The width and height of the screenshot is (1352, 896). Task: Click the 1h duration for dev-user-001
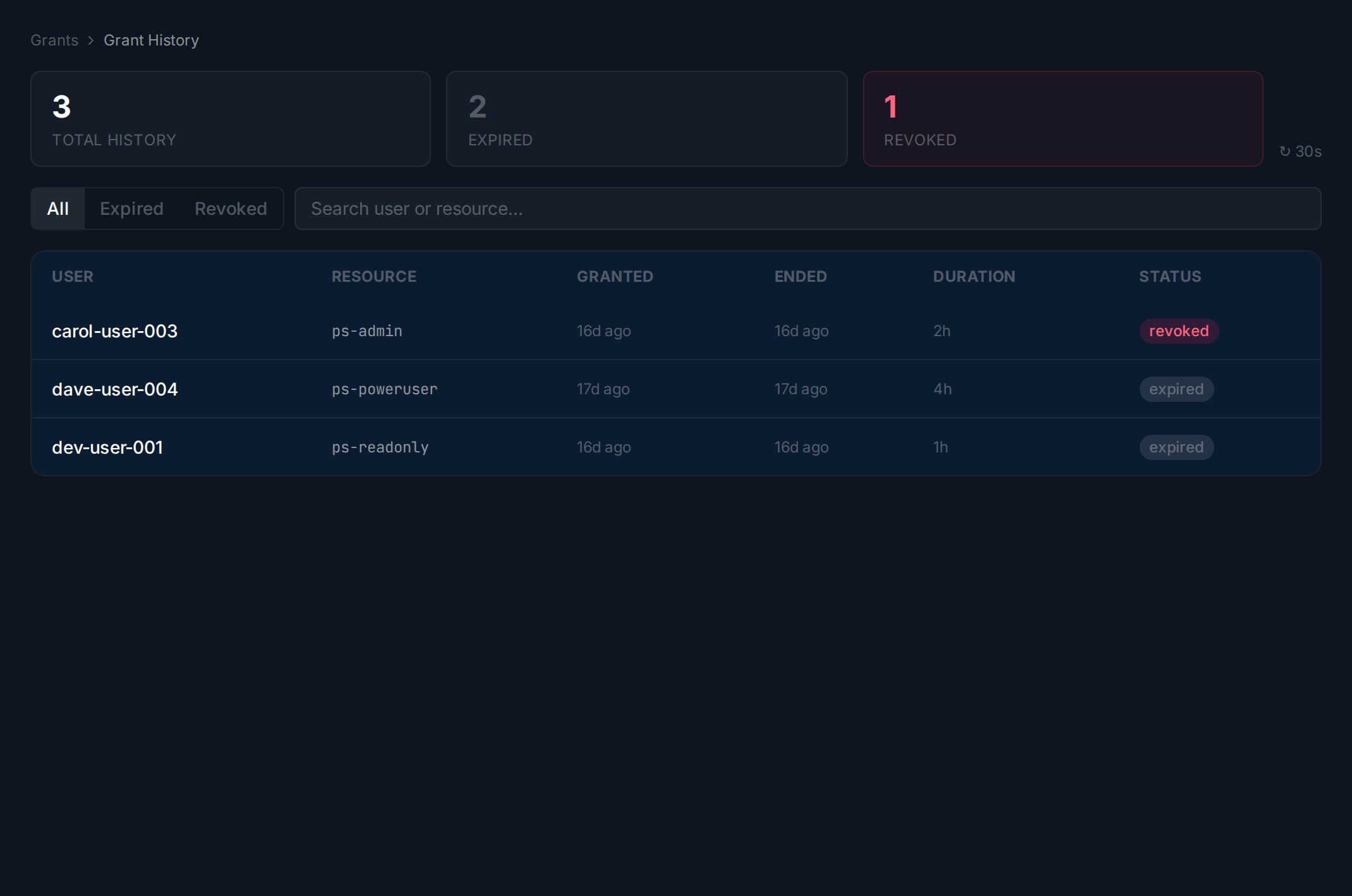pos(941,447)
